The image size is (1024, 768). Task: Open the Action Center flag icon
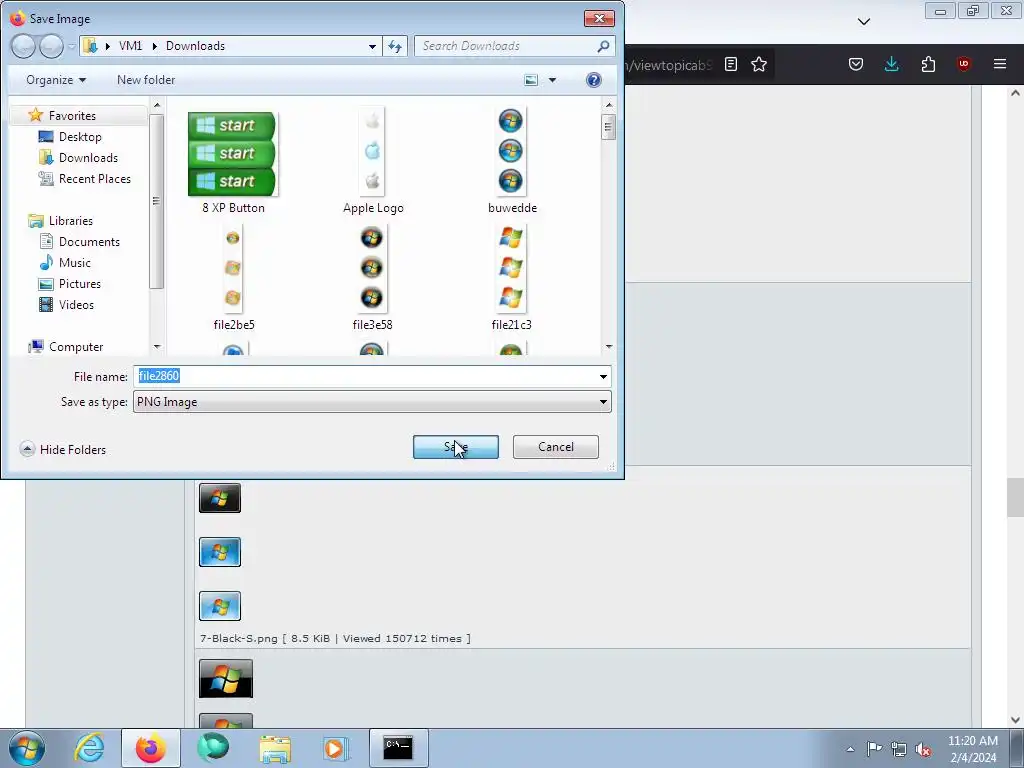[874, 749]
